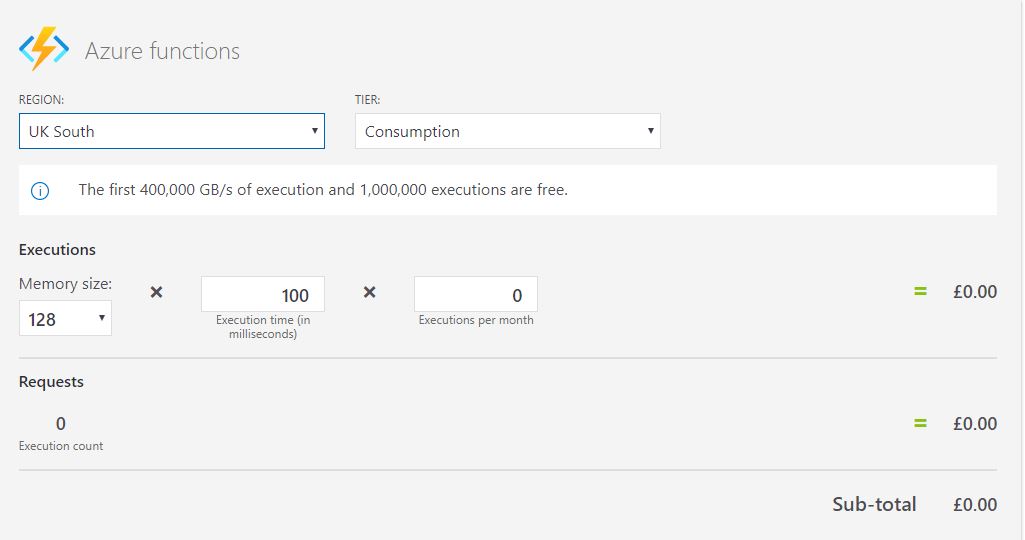Open the Tier dropdown showing Consumption

coord(507,131)
